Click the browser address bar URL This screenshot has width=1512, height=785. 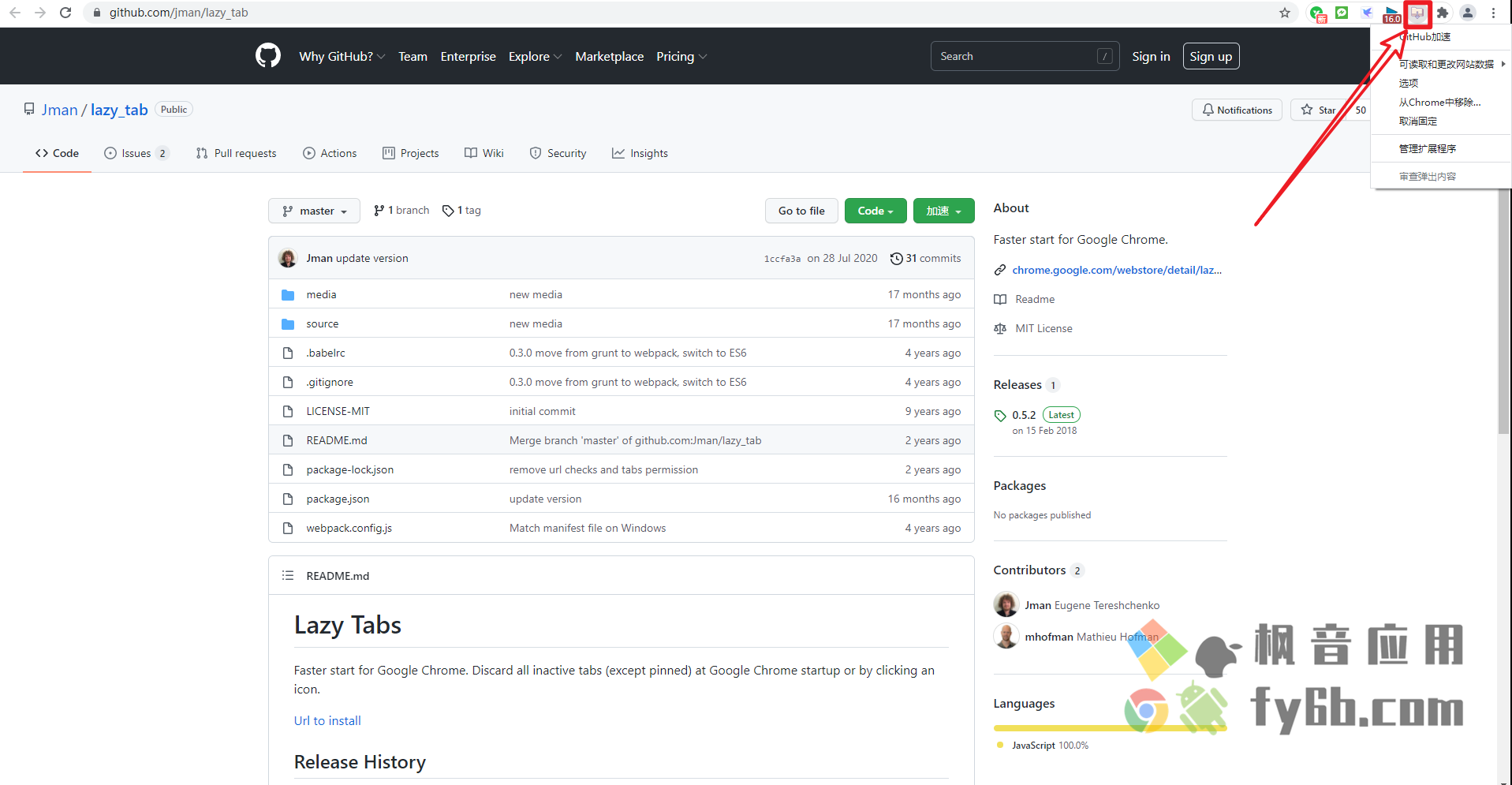click(178, 13)
